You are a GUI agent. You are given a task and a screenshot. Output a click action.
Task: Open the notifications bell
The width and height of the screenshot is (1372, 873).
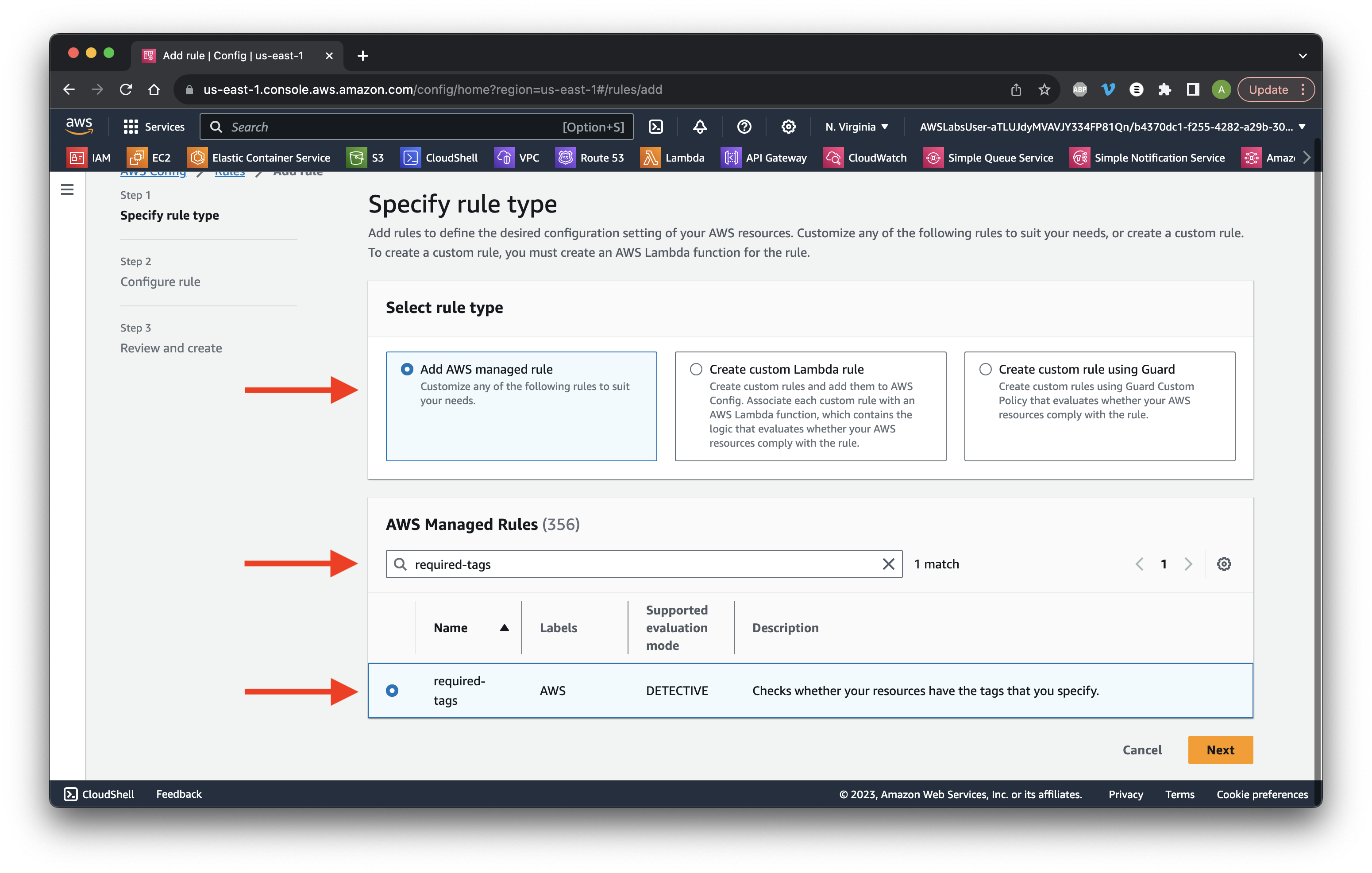[x=700, y=127]
